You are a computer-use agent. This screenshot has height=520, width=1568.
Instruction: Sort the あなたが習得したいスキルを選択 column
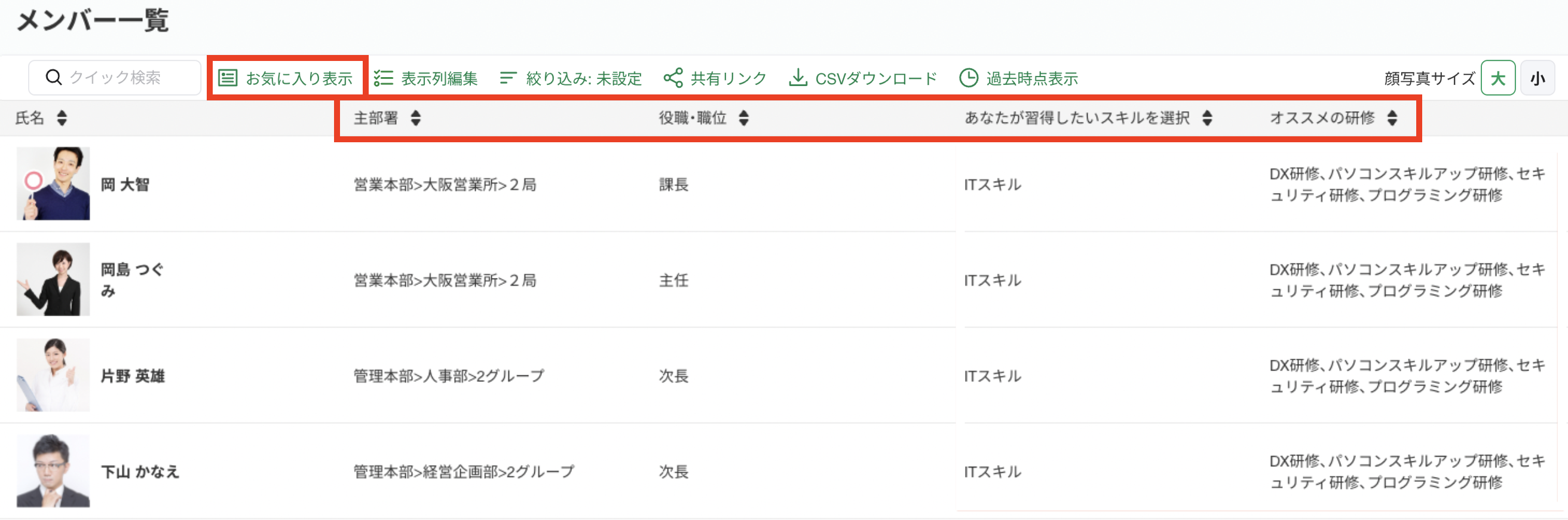pyautogui.click(x=1208, y=118)
